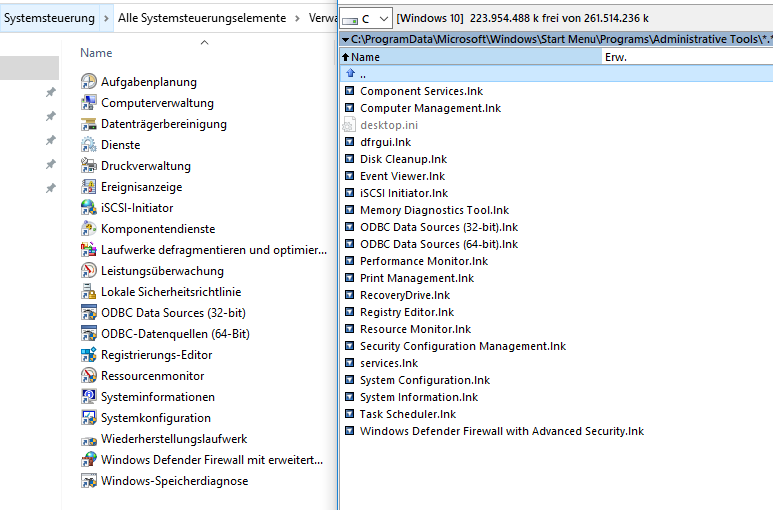Select Resource Monitor.lnk file
The width and height of the screenshot is (773, 510).
point(415,329)
